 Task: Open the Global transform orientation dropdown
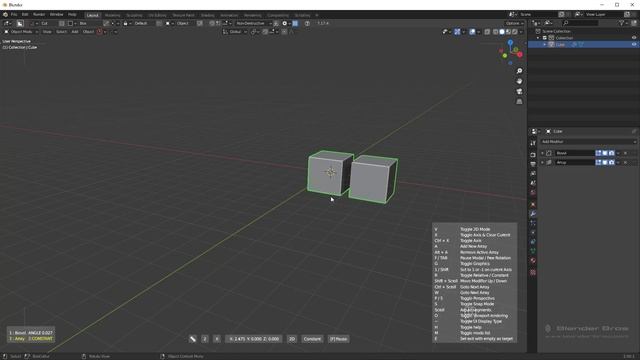click(x=235, y=32)
